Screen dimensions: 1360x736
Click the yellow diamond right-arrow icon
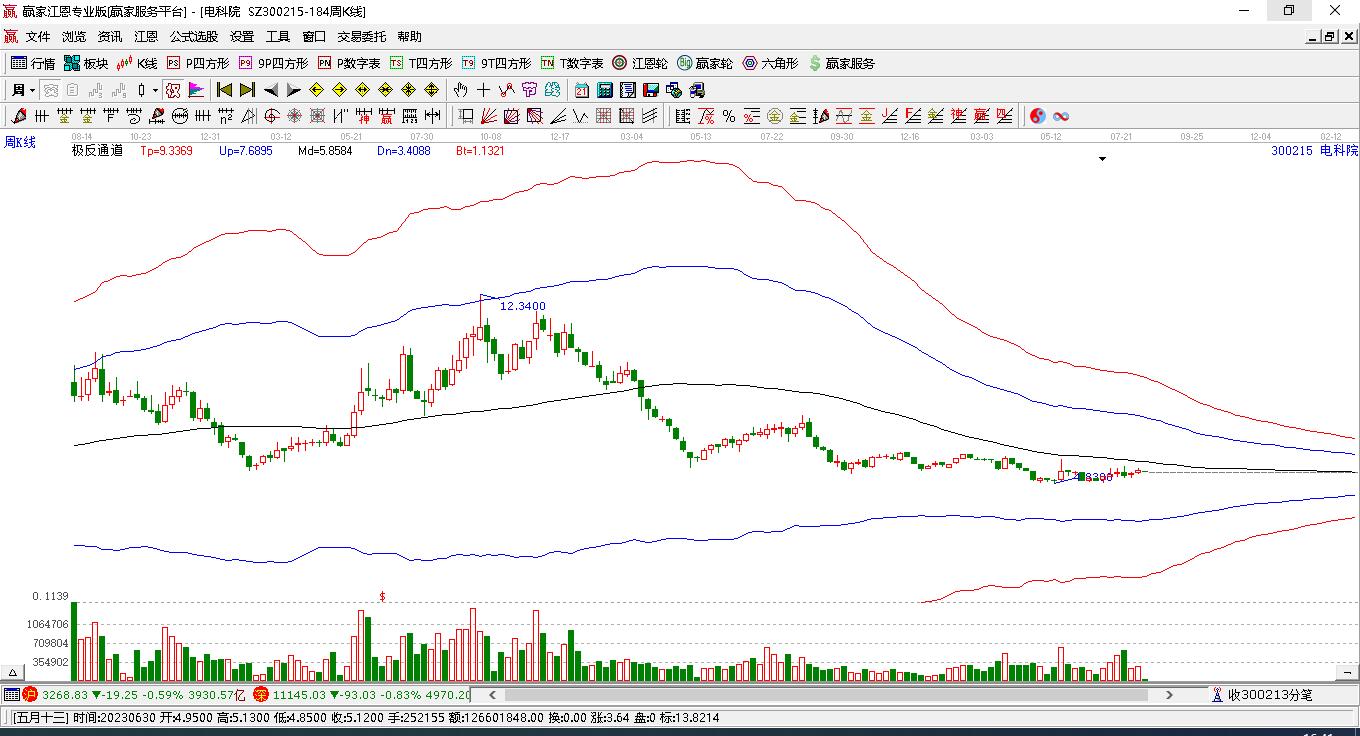(340, 90)
